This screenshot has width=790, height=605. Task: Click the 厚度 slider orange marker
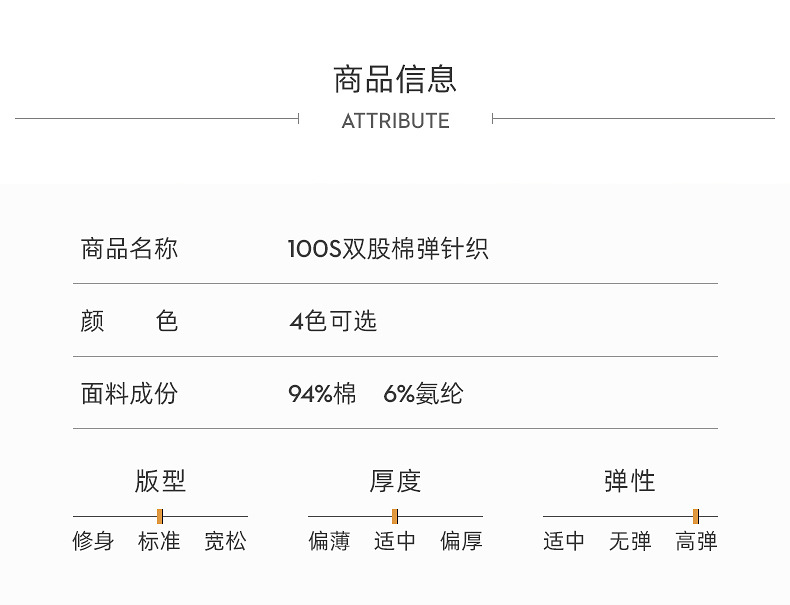pos(395,516)
